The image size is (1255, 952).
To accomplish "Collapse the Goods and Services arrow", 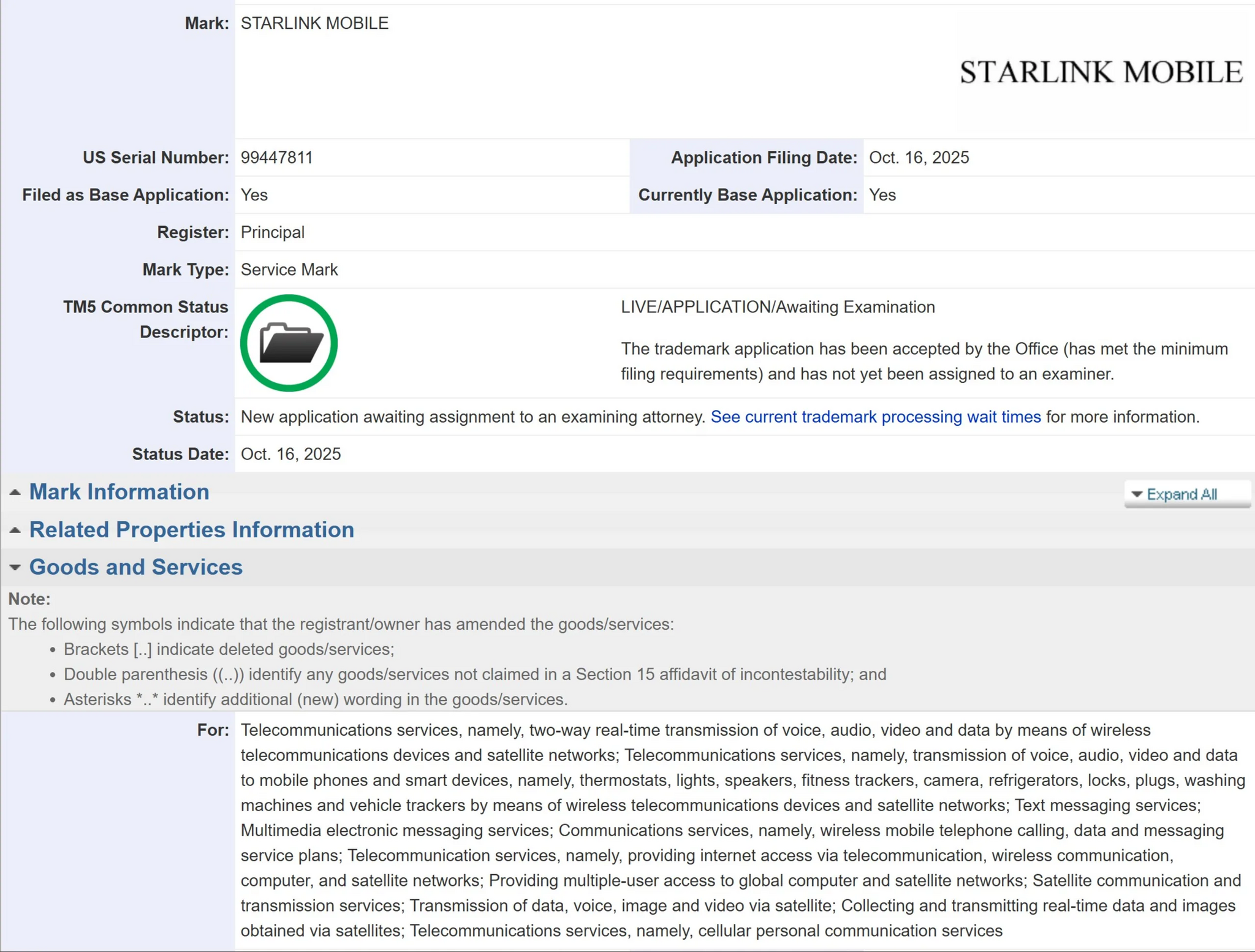I will point(15,567).
